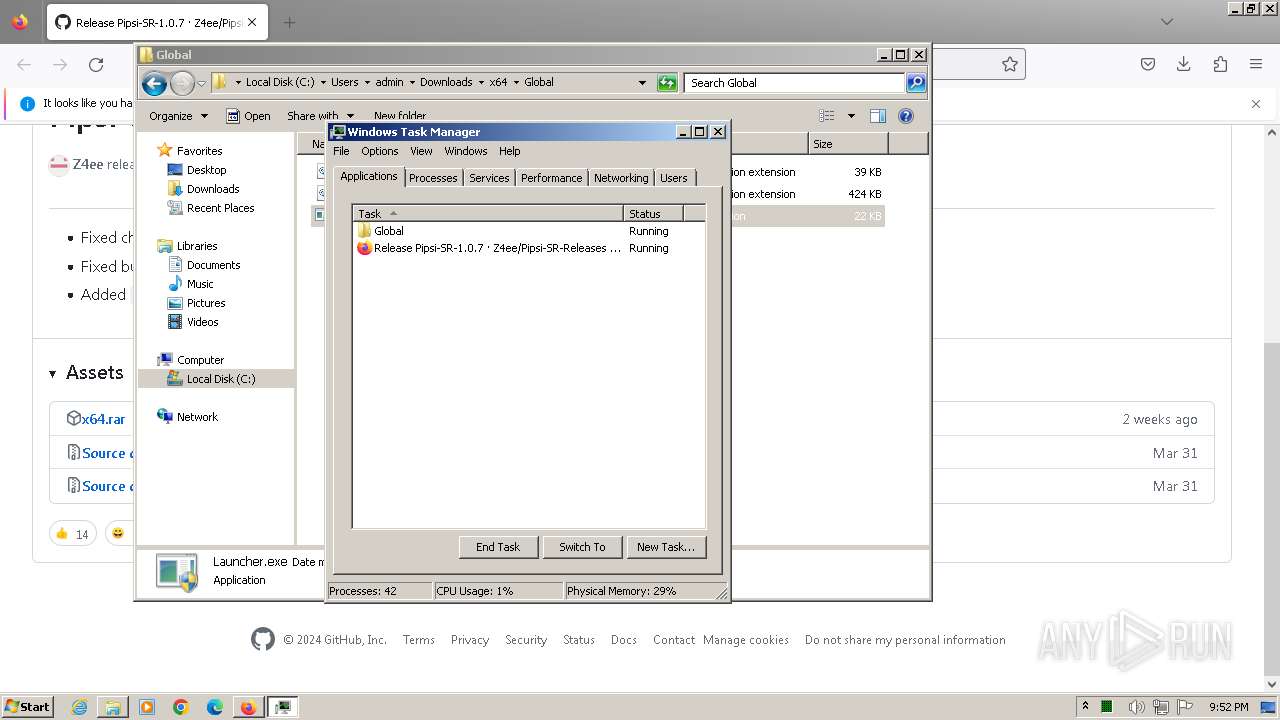Select the Global task row
The image size is (1280, 720).
528,231
